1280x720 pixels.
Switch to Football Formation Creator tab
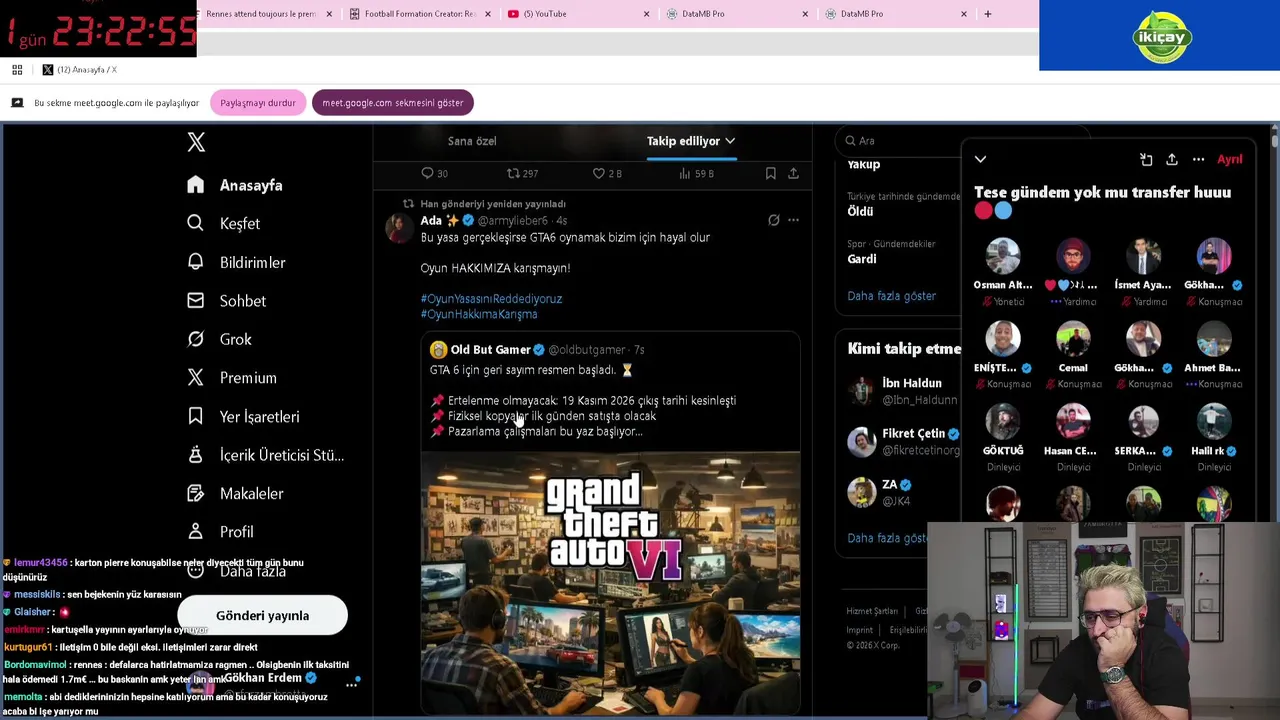(x=419, y=14)
